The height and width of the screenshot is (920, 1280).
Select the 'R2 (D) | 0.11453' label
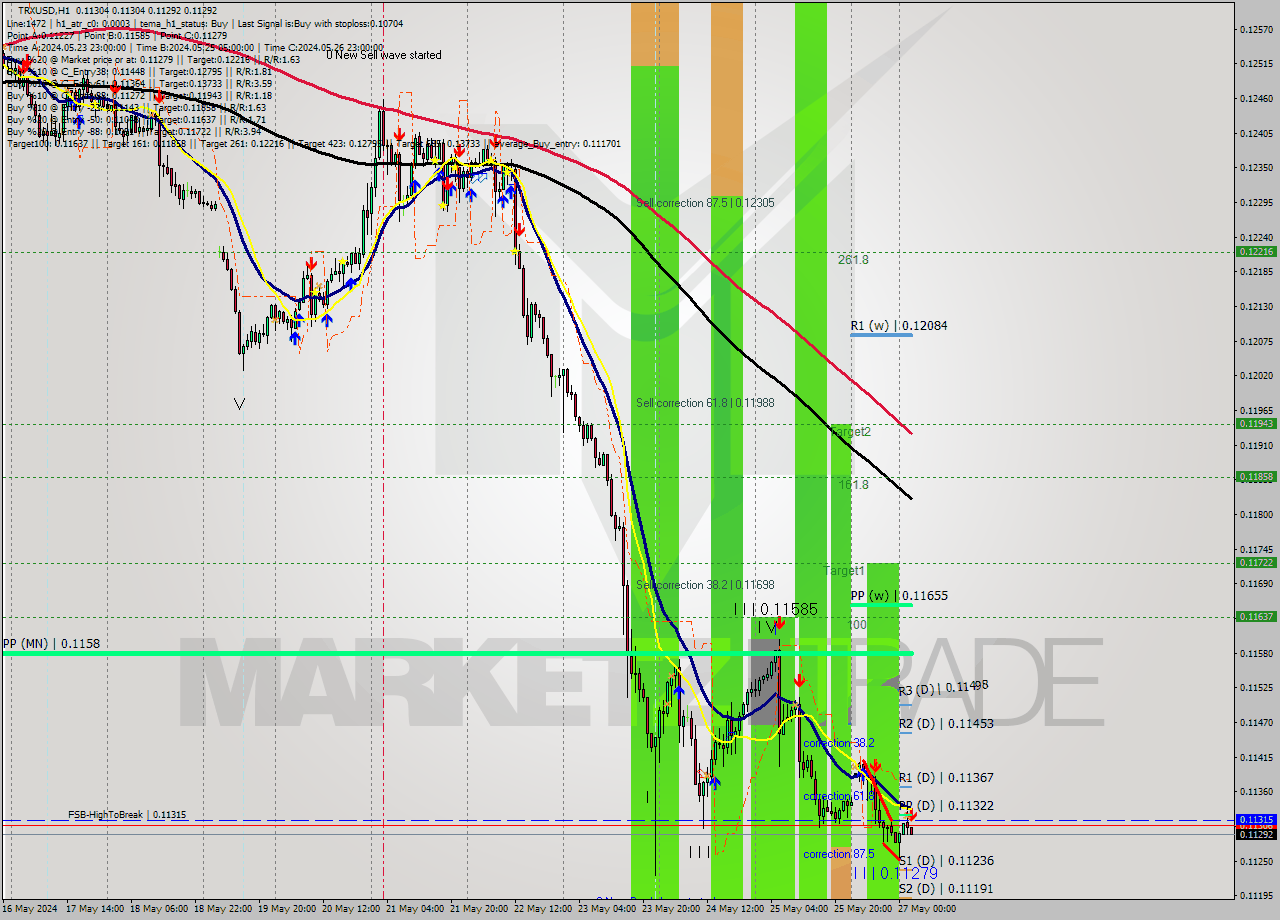(x=946, y=724)
